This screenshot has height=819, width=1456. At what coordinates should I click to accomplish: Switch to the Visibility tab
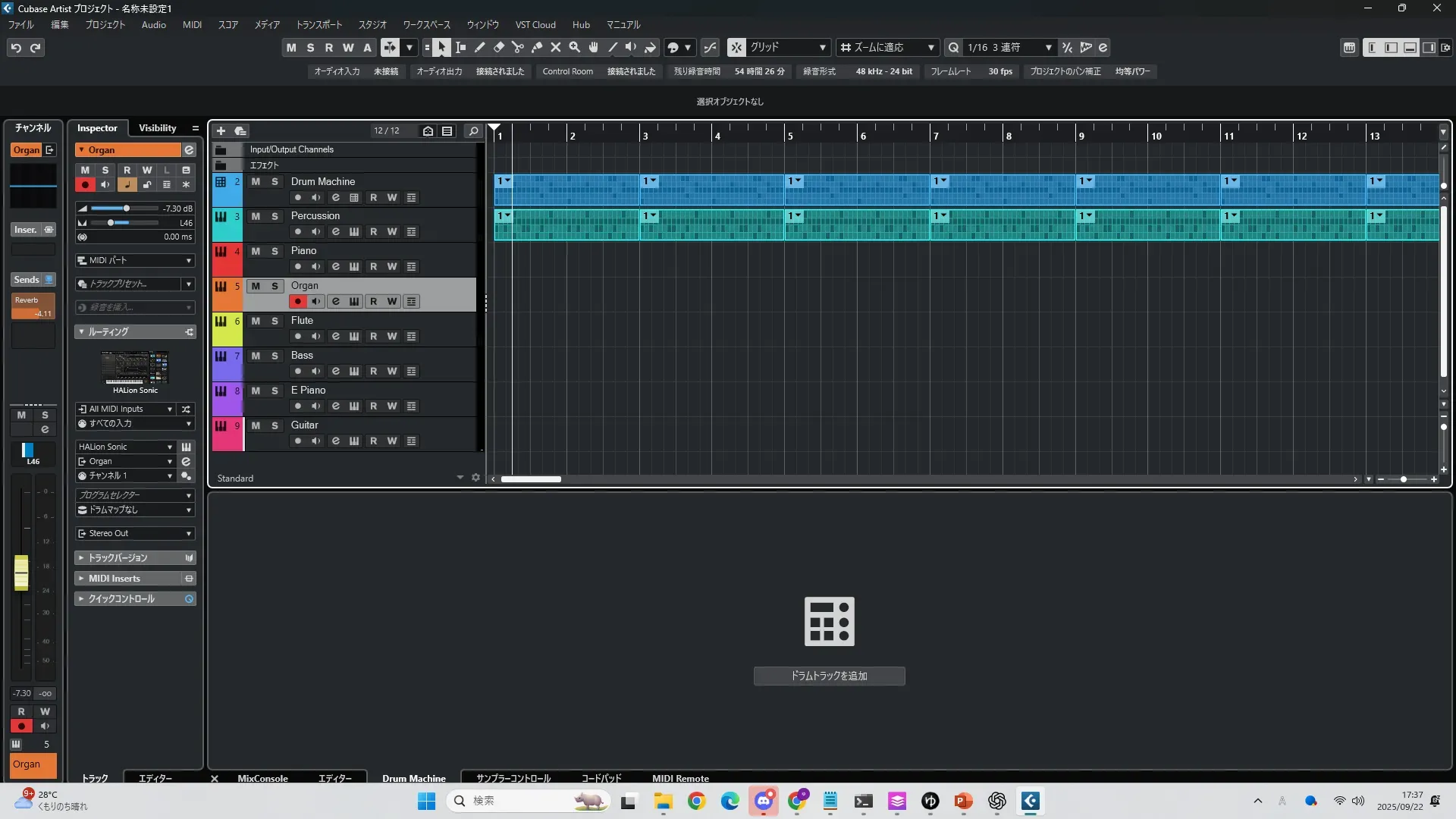tap(157, 128)
